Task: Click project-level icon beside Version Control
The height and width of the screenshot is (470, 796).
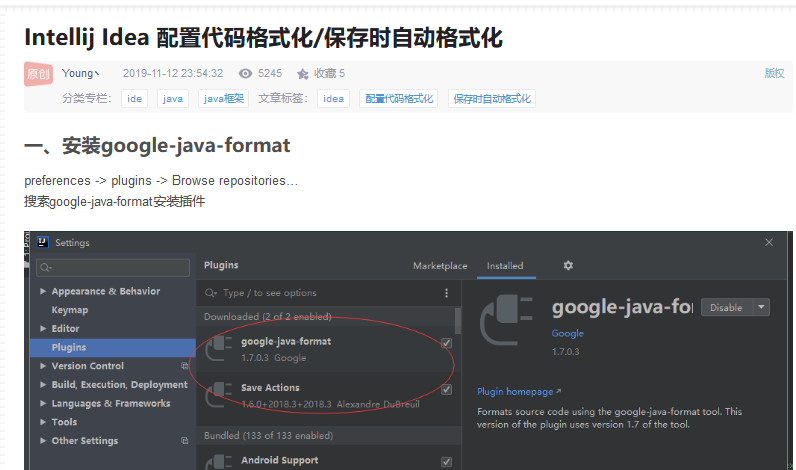Action: 185,366
